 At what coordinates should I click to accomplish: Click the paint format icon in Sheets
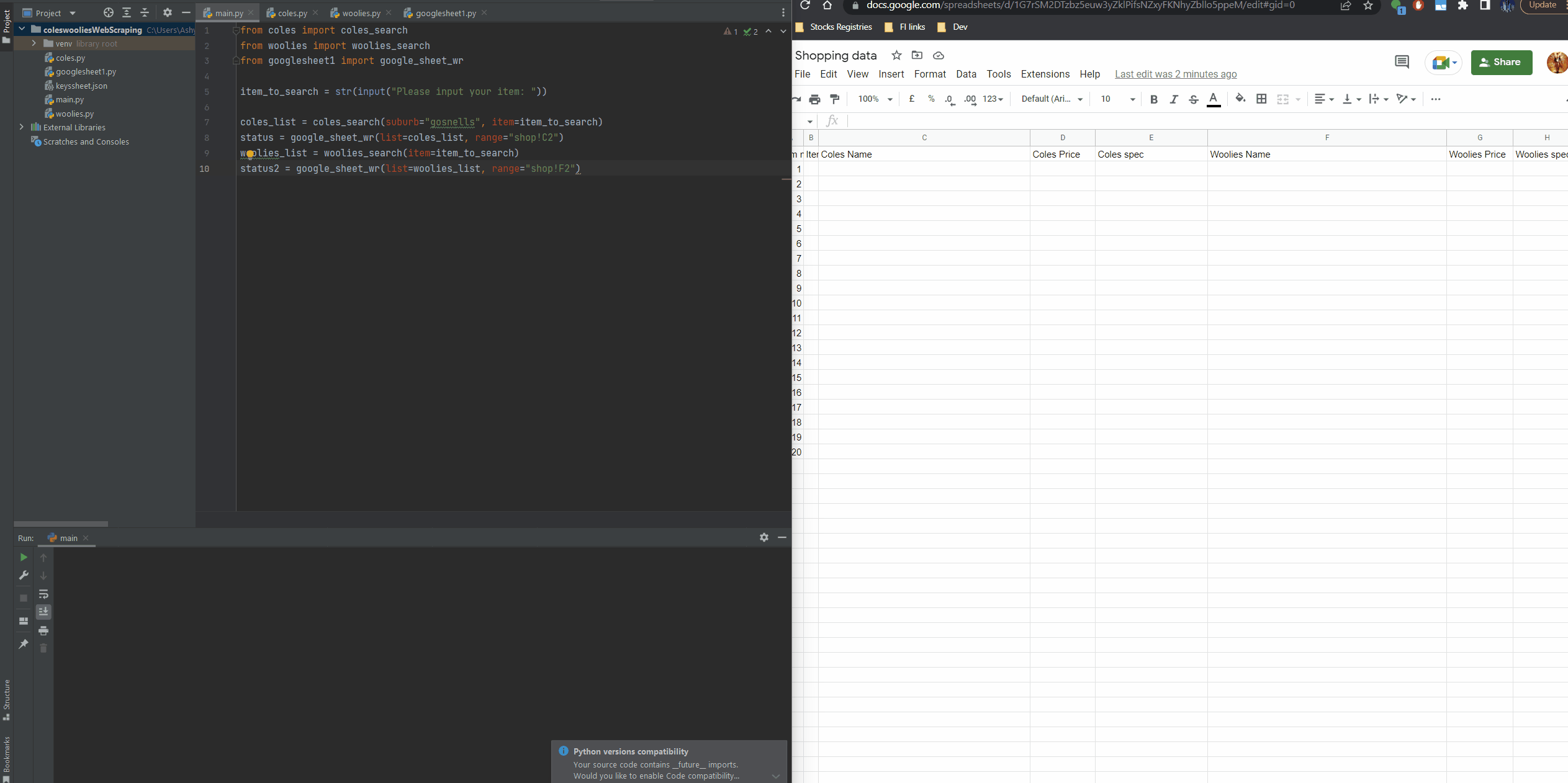[x=835, y=99]
